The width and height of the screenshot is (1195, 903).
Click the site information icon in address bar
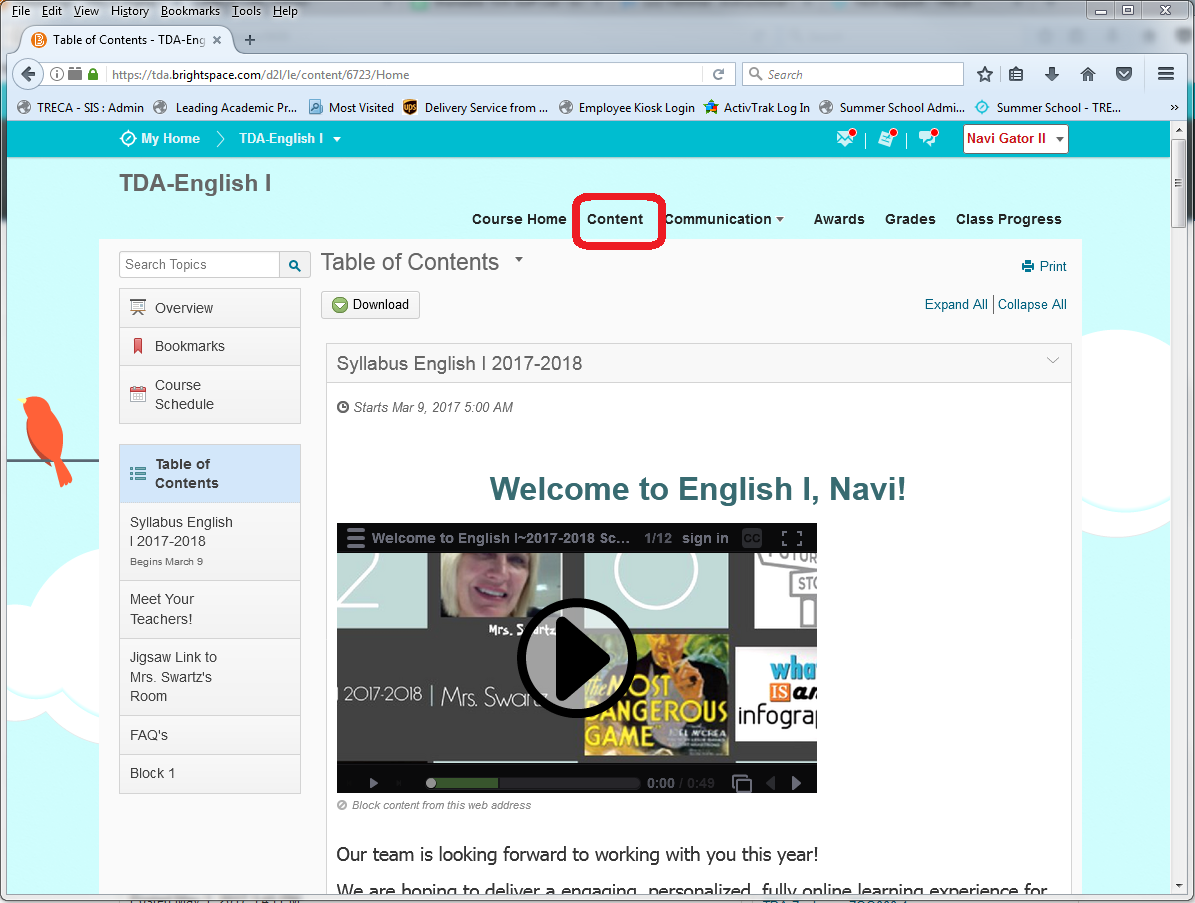pyautogui.click(x=57, y=74)
